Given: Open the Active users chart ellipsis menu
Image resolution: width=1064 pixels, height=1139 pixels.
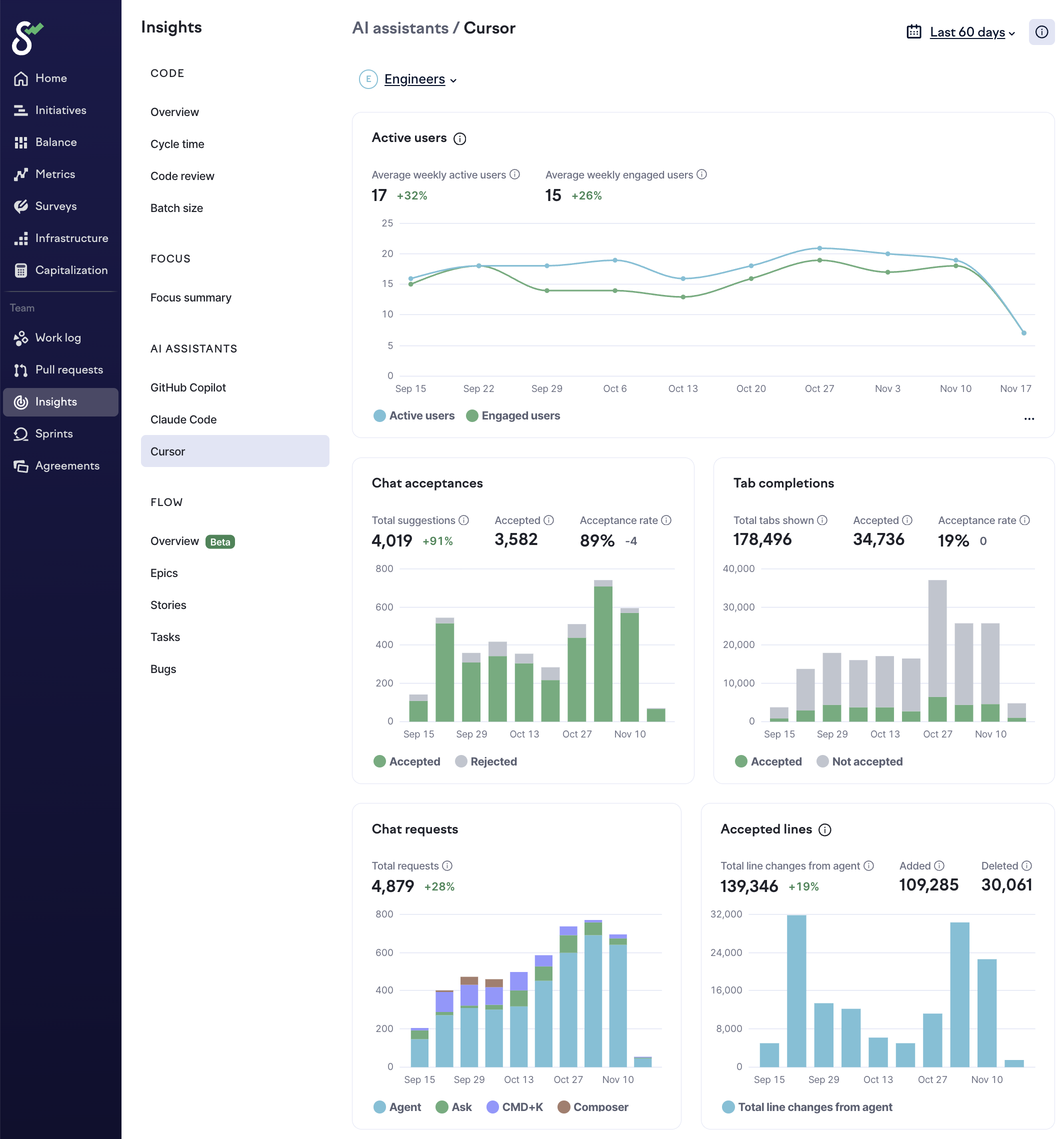Looking at the screenshot, I should 1028,419.
